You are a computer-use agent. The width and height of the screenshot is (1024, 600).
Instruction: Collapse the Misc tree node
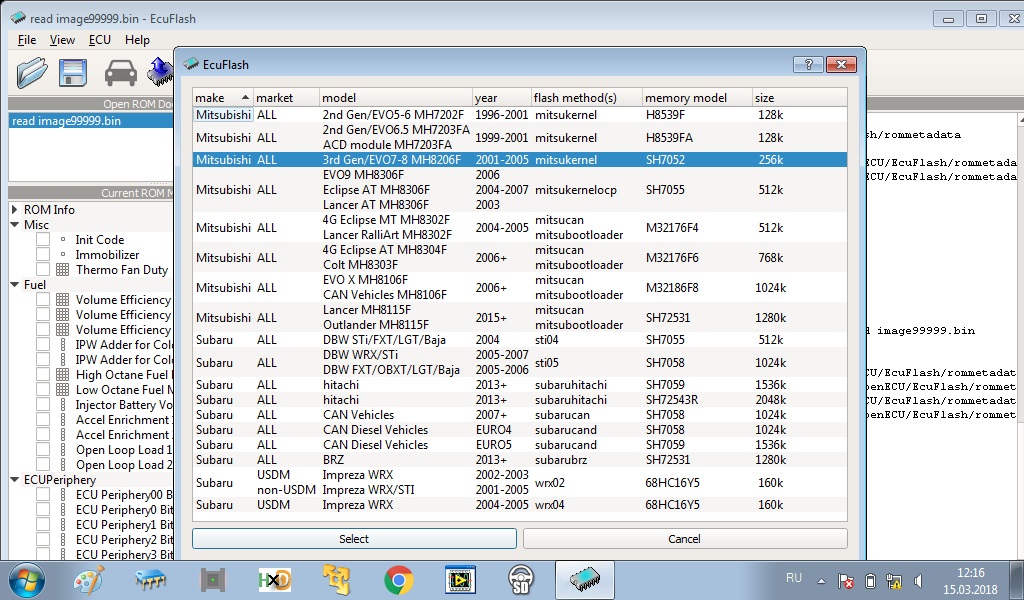[x=14, y=225]
